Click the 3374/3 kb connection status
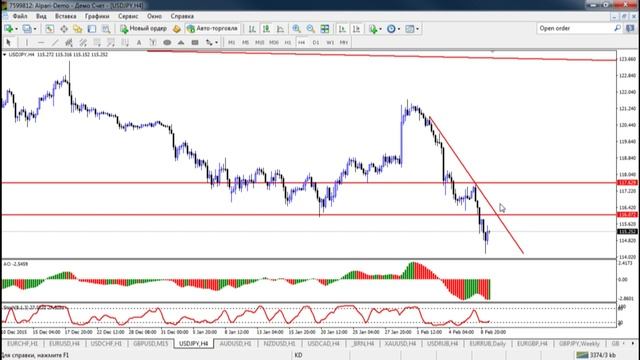Image resolution: width=640 pixels, height=360 pixels. [596, 355]
